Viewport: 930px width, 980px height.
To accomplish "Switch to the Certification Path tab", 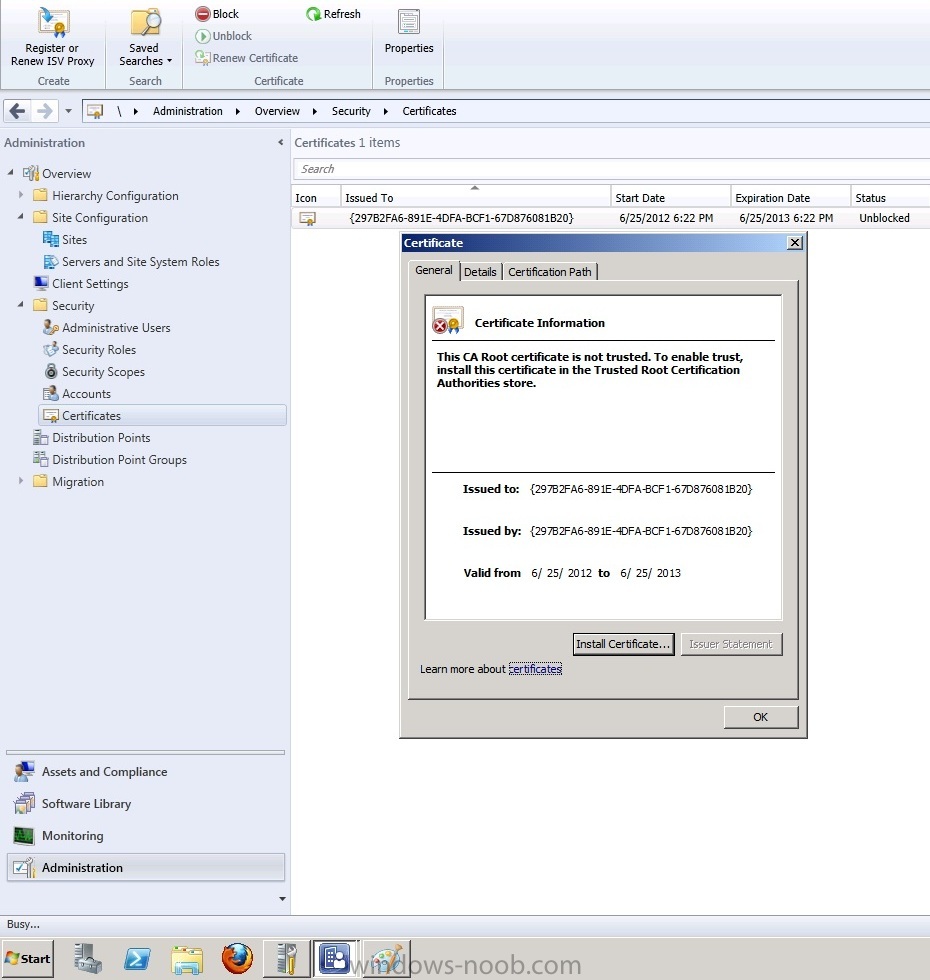I will click(x=550, y=272).
